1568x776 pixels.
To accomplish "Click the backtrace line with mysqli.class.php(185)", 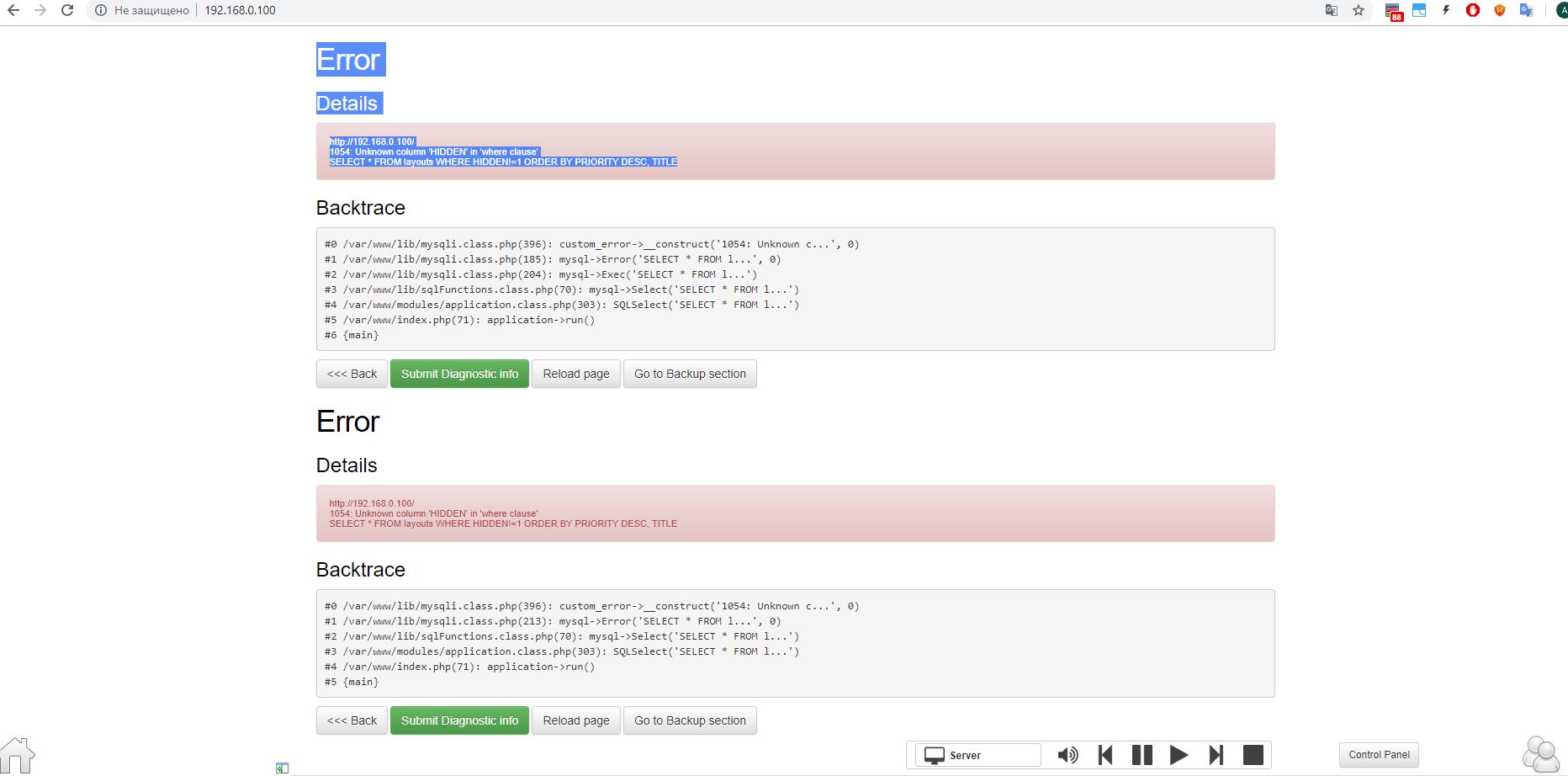I will [553, 259].
